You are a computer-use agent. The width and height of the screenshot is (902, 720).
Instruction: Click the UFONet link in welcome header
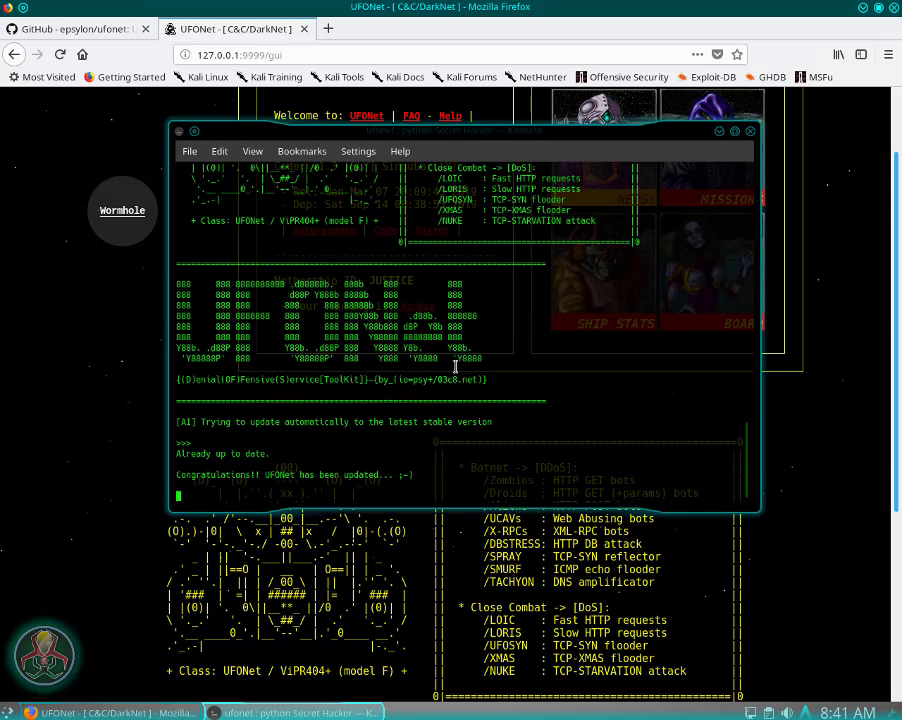click(366, 116)
